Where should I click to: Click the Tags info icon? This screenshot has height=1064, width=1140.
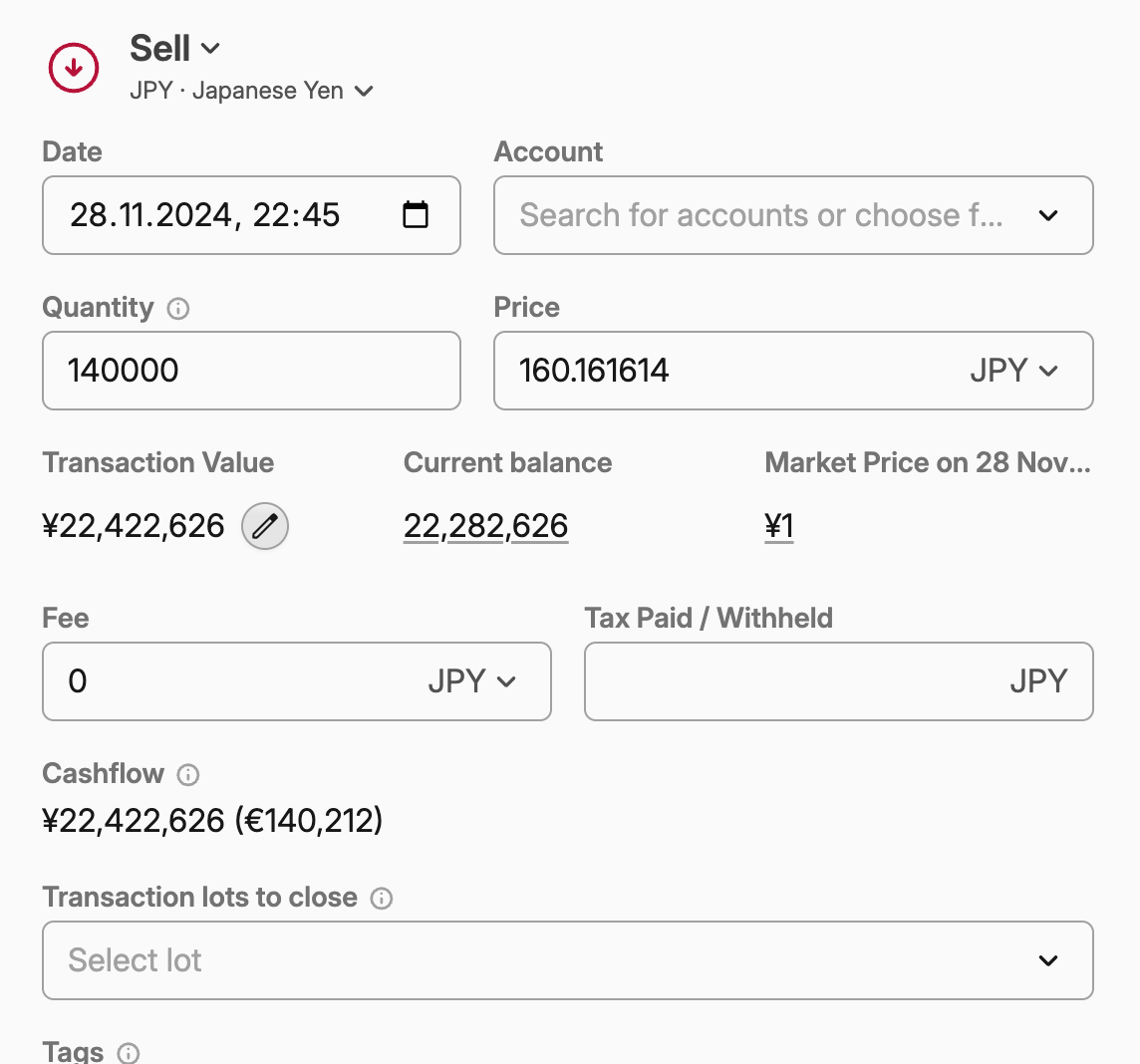pos(129,1053)
